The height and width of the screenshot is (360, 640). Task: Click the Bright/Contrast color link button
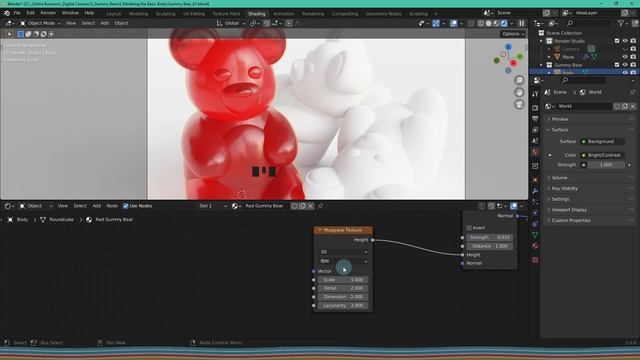602,155
